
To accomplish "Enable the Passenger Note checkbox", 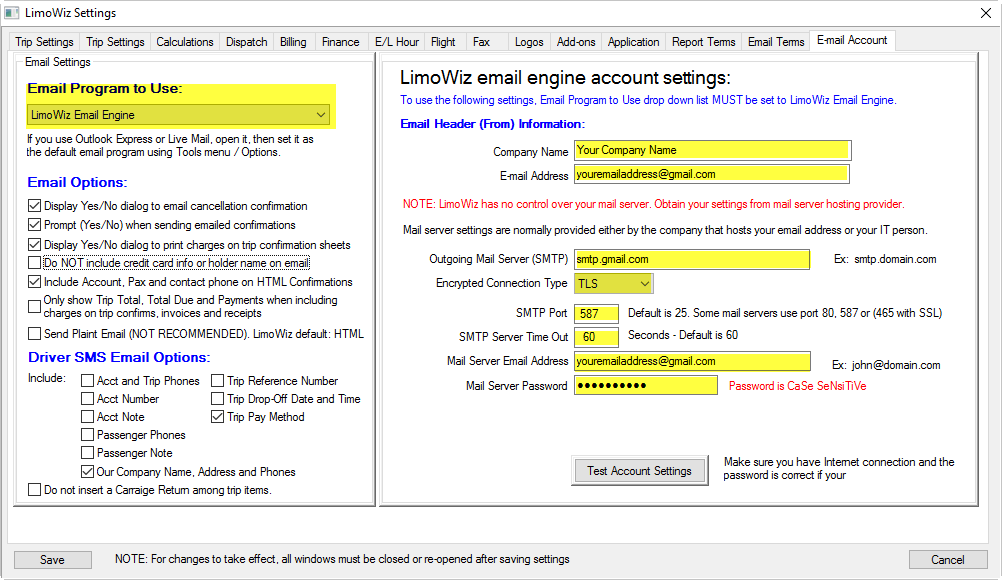I will coord(88,453).
